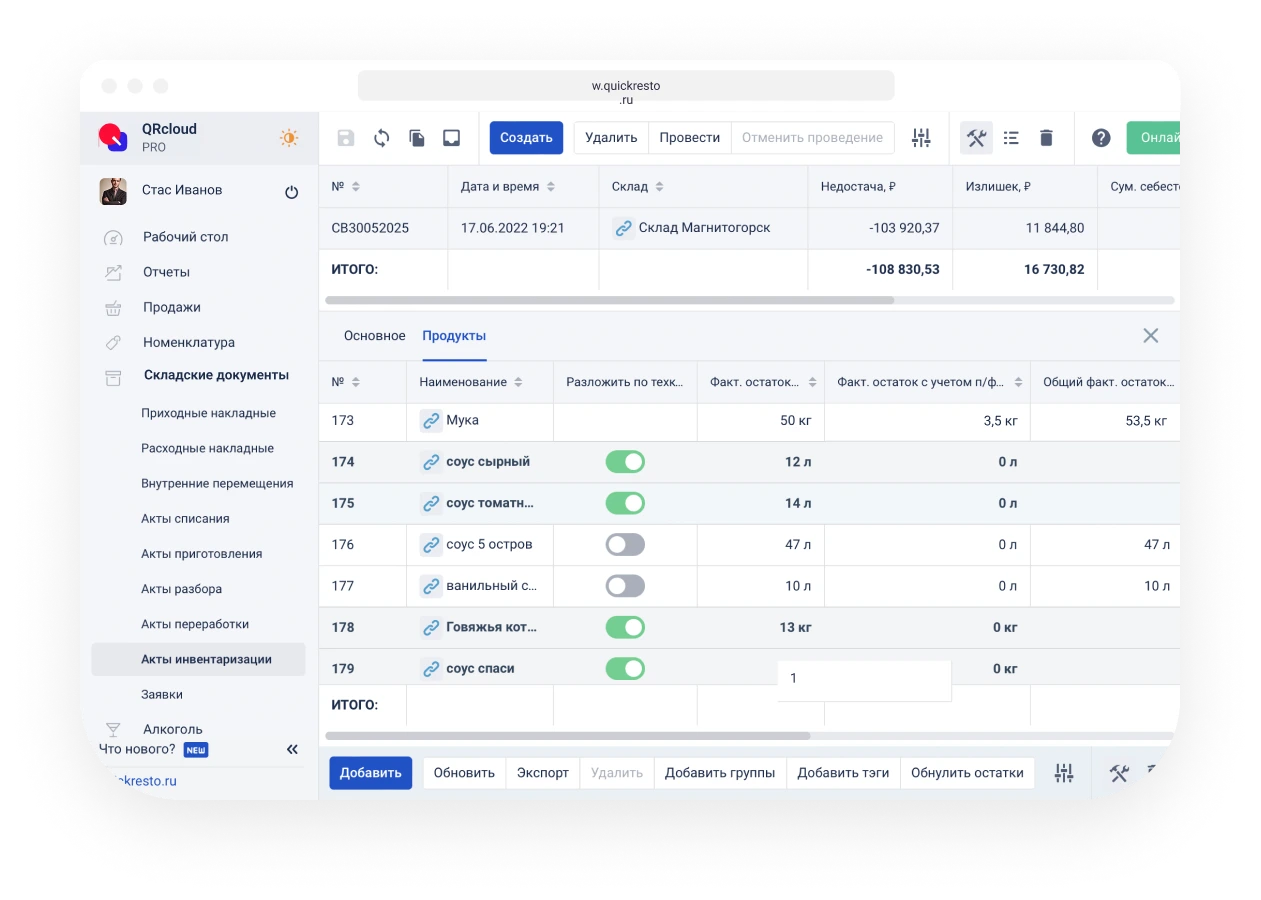The height and width of the screenshot is (900, 1261).
Task: Click the Создать button
Action: [526, 138]
